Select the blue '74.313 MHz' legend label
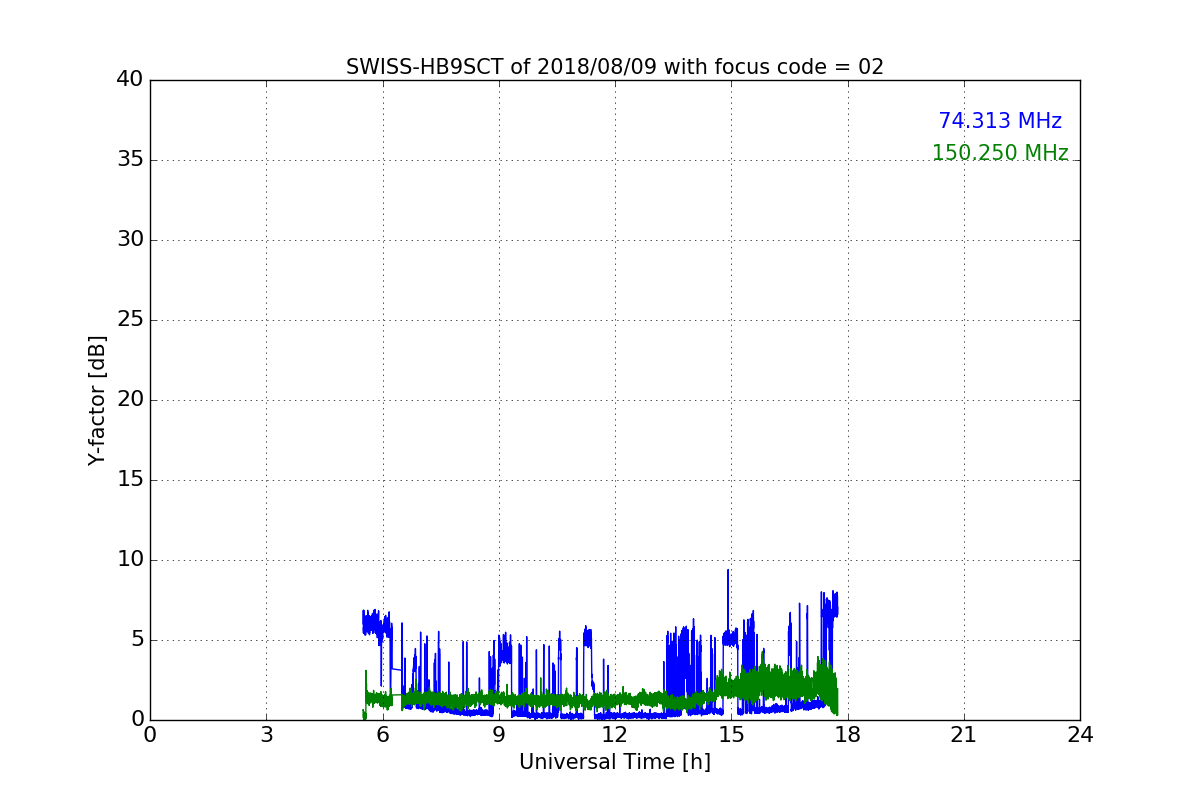 pyautogui.click(x=1000, y=121)
